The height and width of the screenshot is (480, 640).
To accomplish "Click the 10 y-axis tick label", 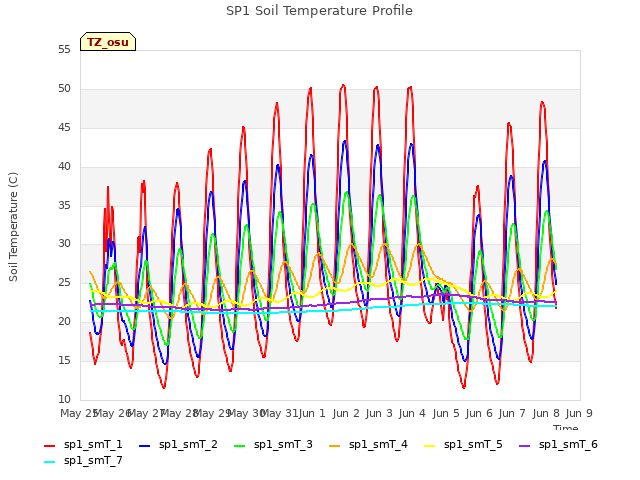I will [x=64, y=399].
